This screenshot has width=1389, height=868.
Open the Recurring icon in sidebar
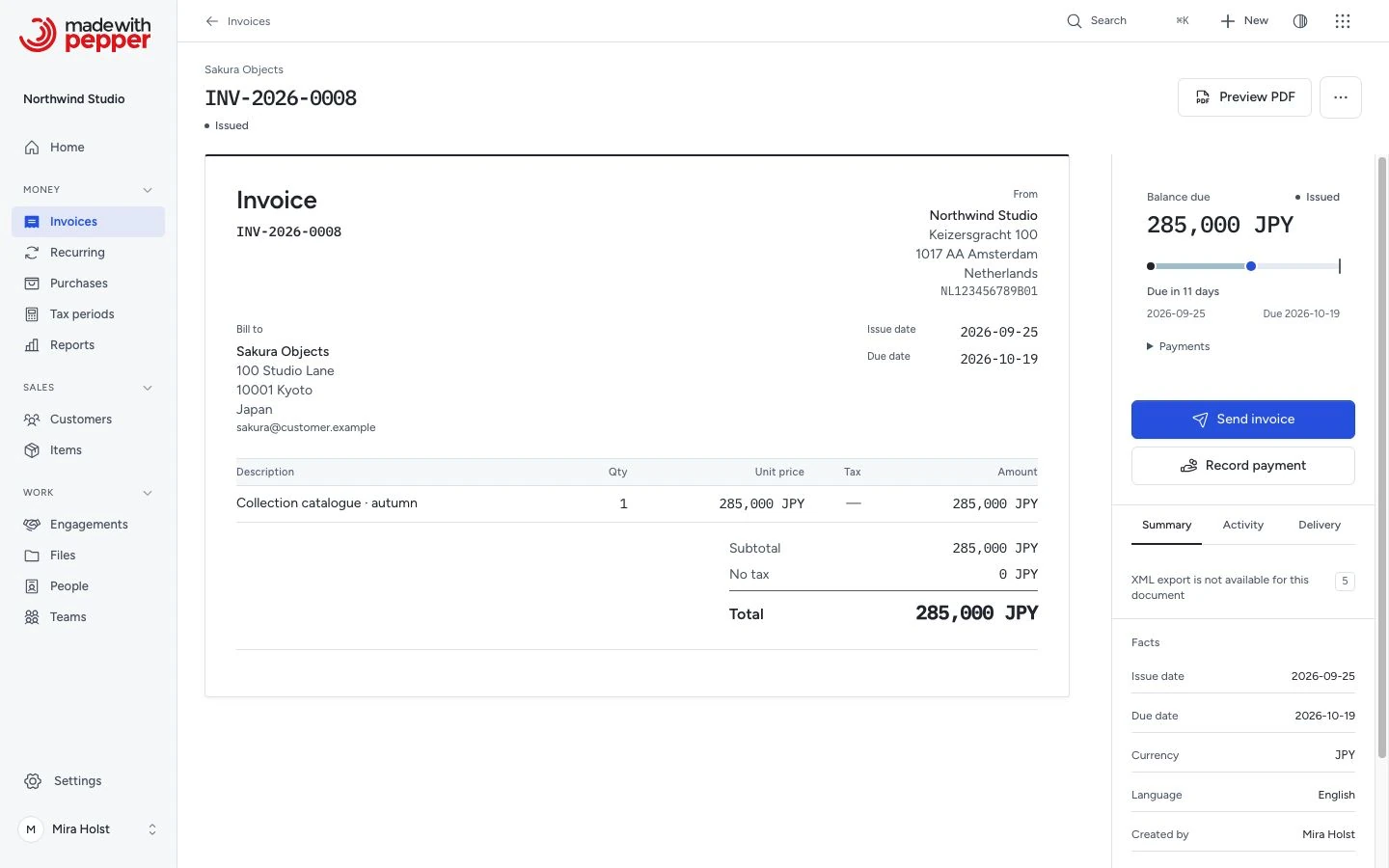pos(32,253)
